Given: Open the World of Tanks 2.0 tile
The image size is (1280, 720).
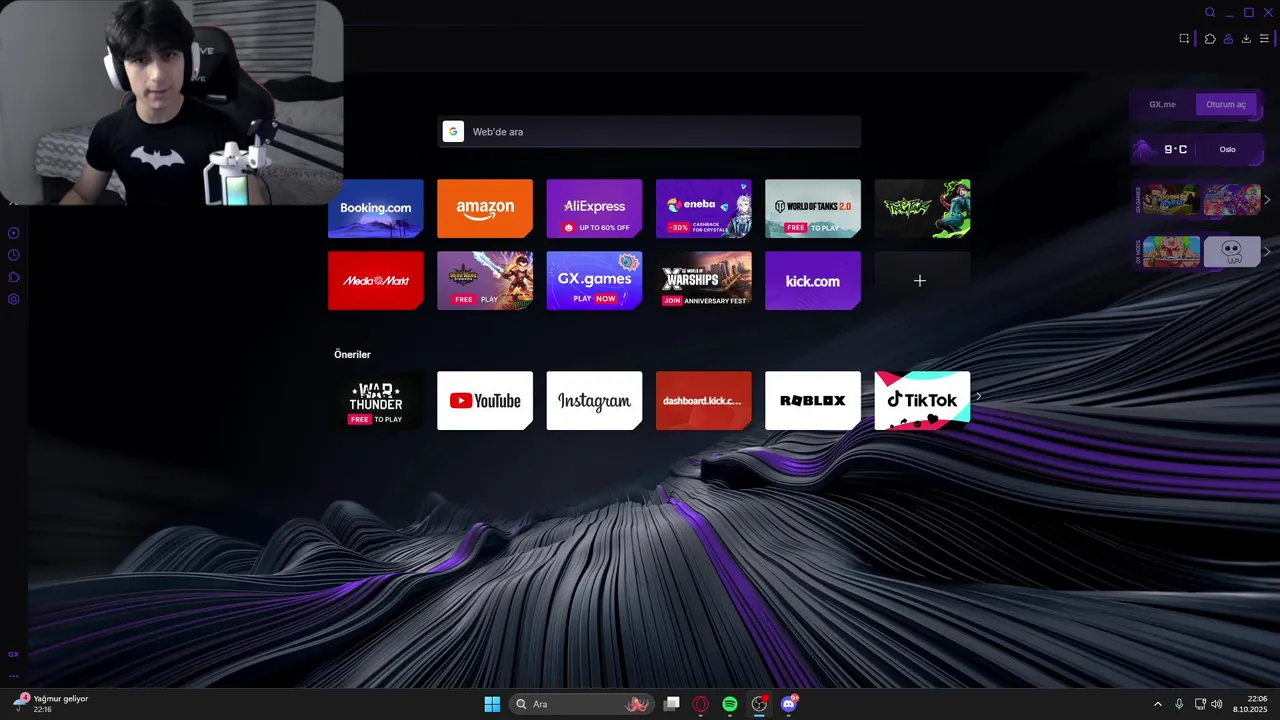Looking at the screenshot, I should pos(813,208).
